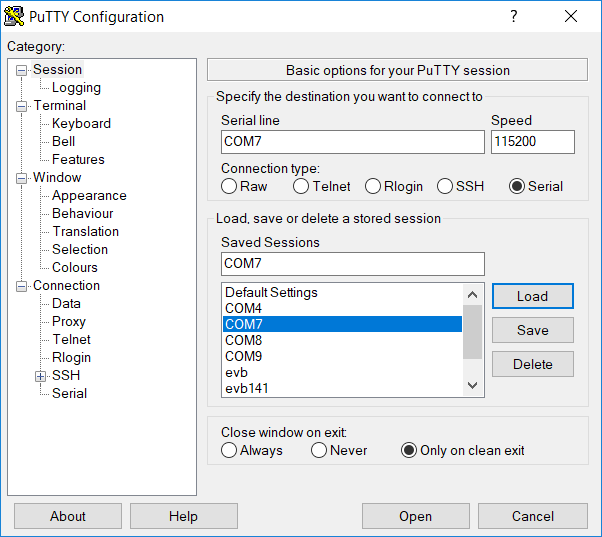Set close window on exit to Never
Viewport: 602px width, 537px height.
319,450
